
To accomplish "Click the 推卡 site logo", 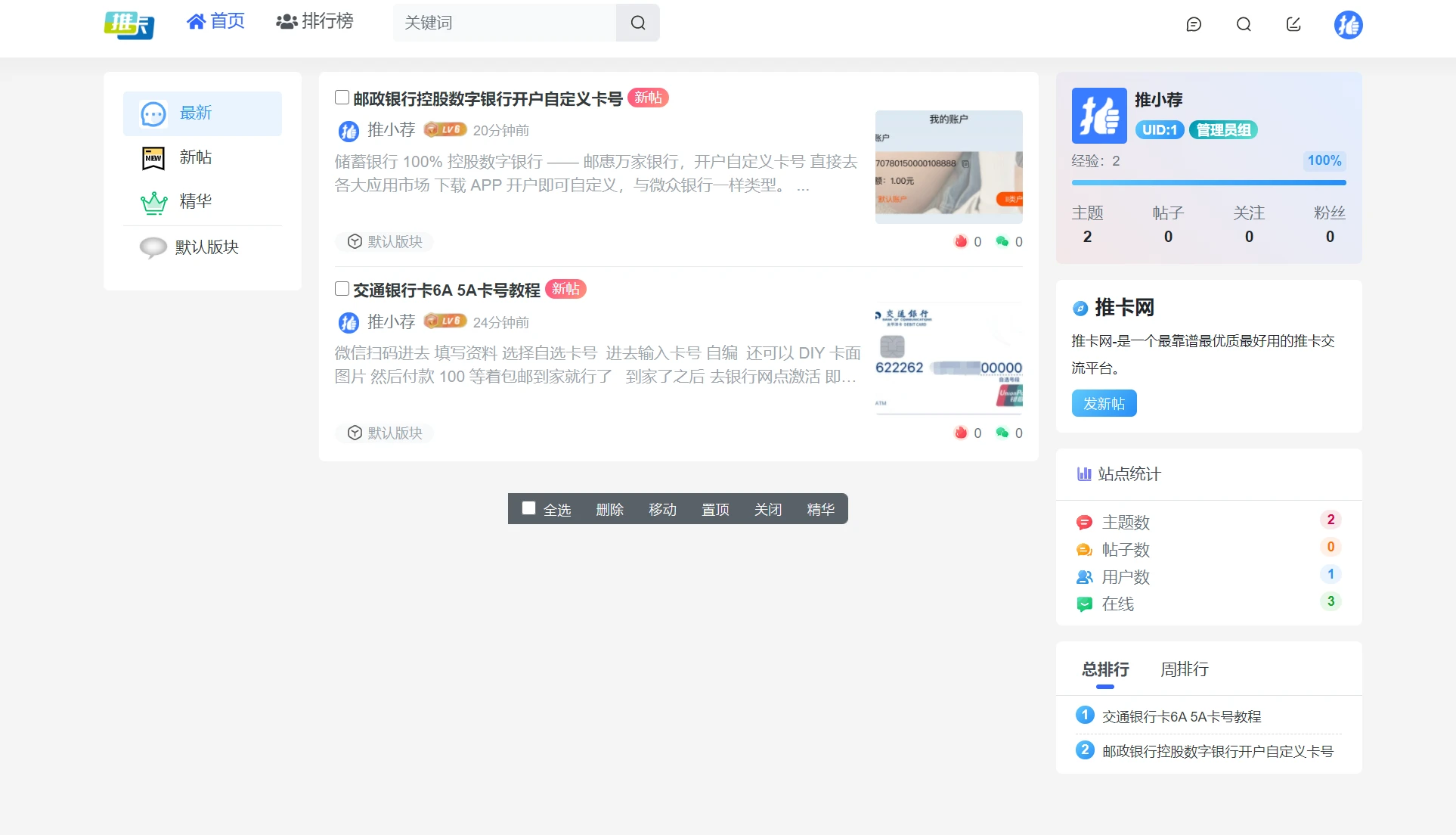I will point(129,24).
